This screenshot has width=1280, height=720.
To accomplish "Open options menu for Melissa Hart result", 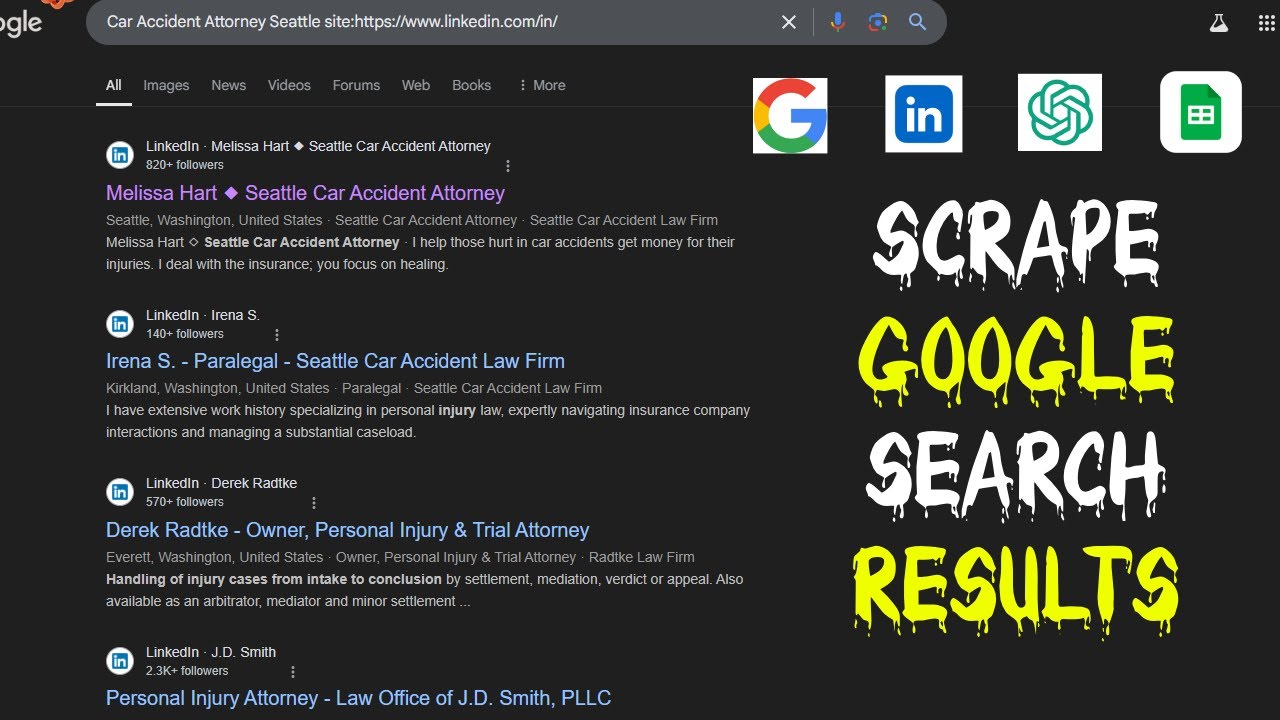I will point(508,166).
